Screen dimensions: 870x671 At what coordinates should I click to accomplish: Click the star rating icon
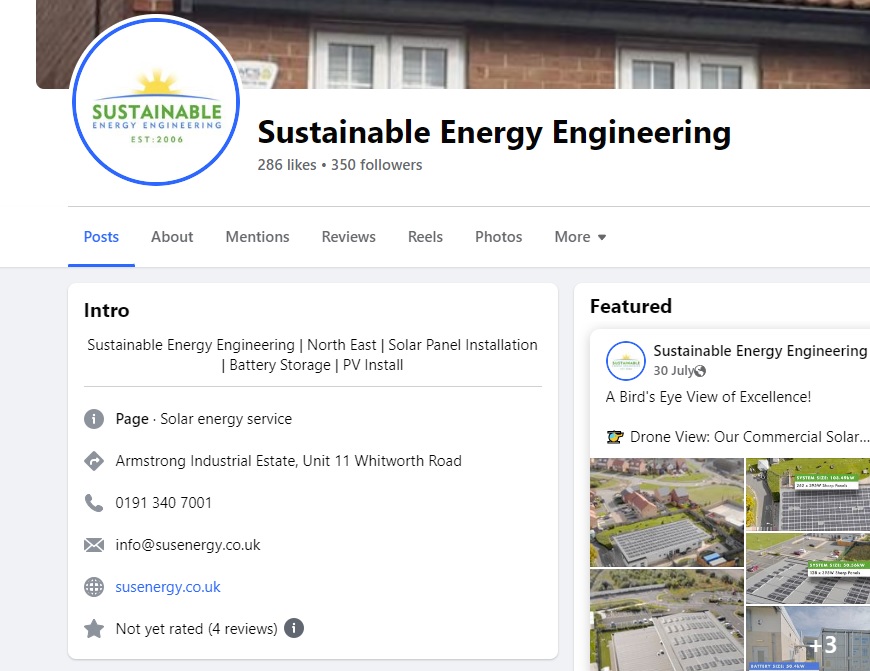[94, 629]
